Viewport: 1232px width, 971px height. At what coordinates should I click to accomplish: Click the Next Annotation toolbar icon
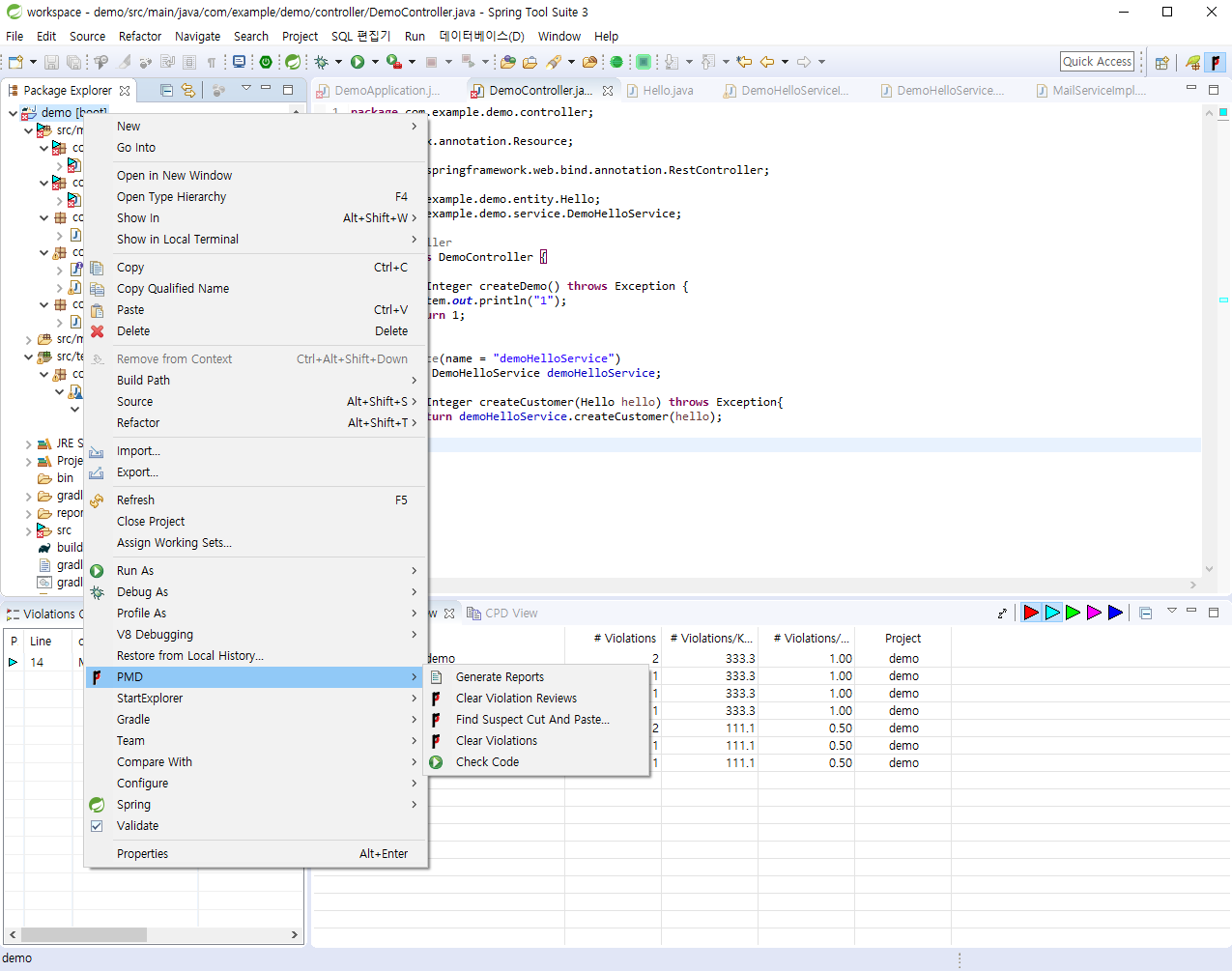coord(672,62)
